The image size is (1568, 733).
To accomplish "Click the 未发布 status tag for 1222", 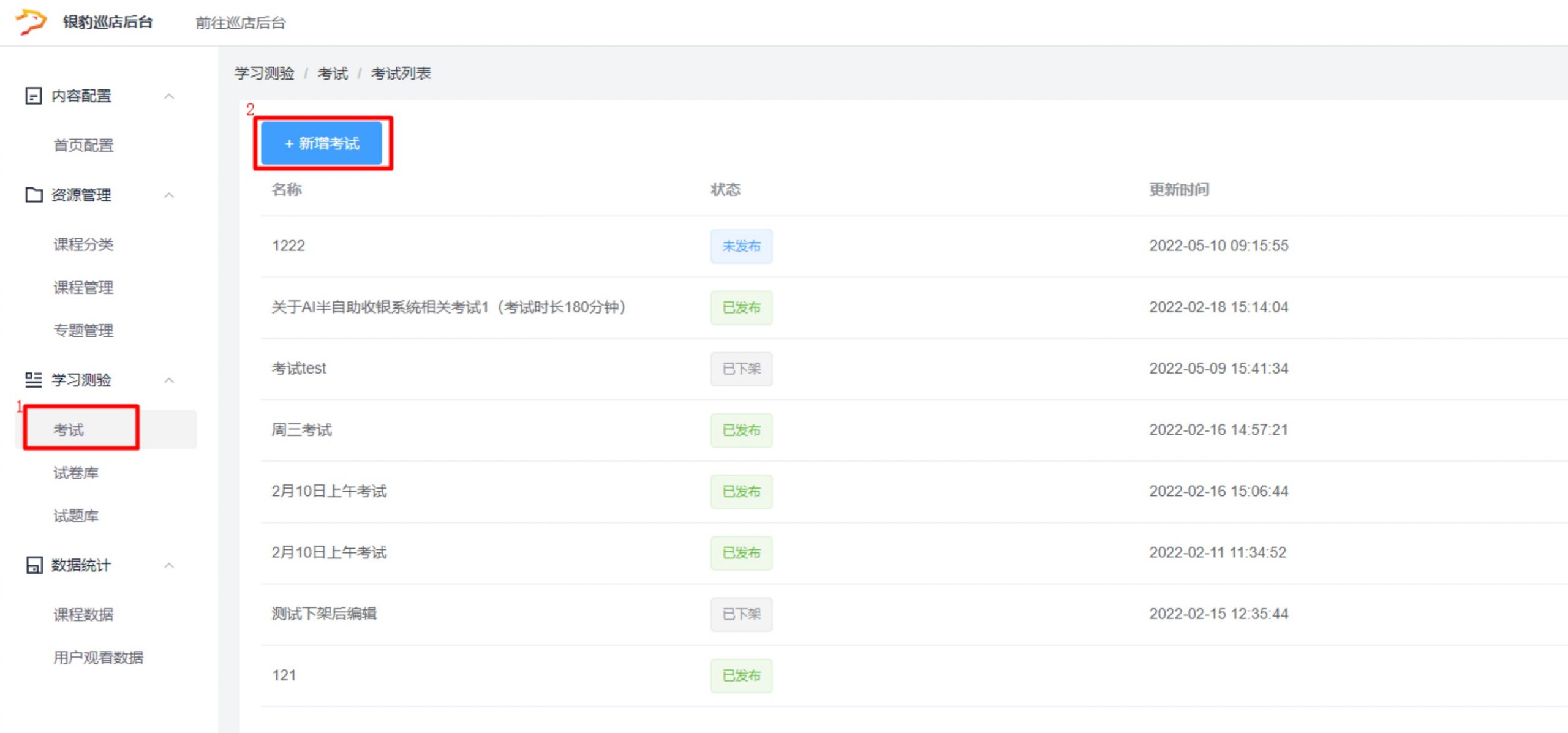I will click(x=741, y=246).
